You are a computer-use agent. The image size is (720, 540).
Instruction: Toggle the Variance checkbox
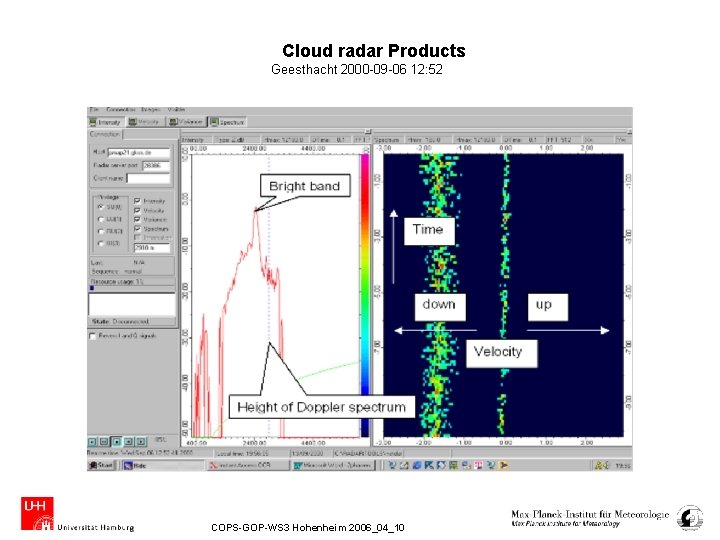137,219
